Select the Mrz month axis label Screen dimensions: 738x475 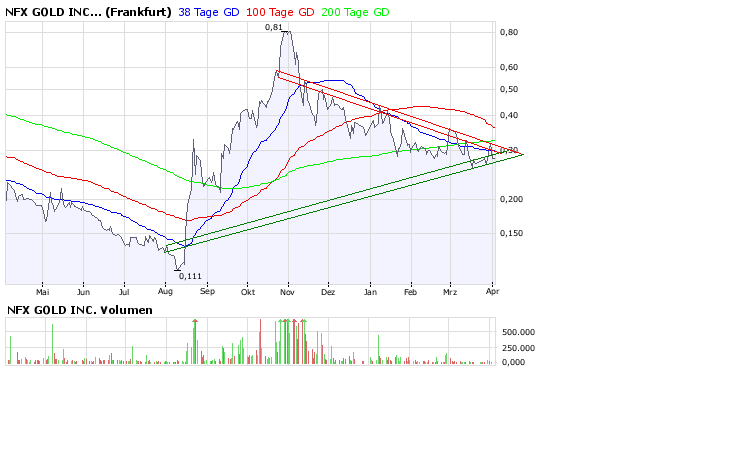(x=450, y=295)
